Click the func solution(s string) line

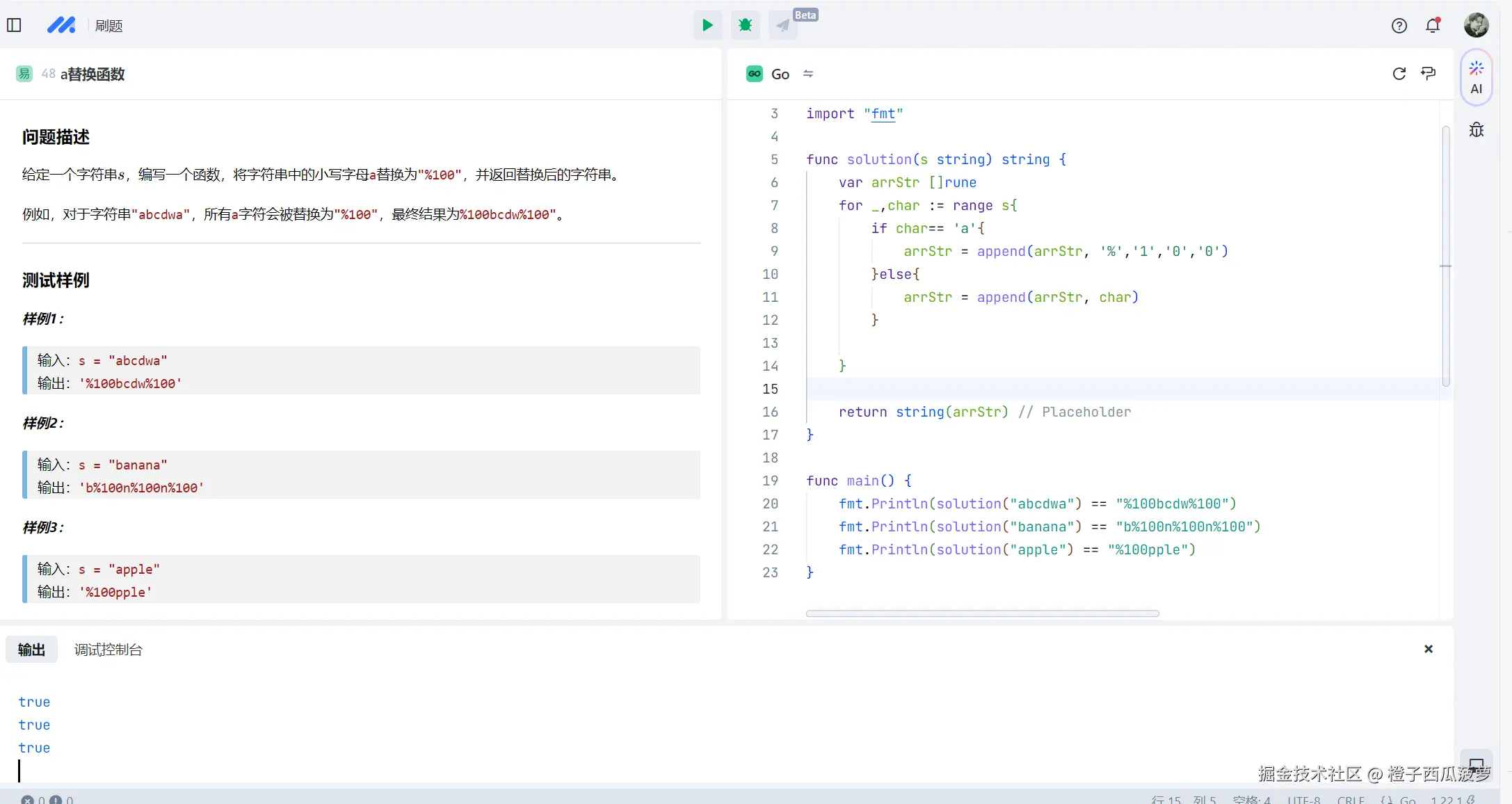(x=936, y=159)
